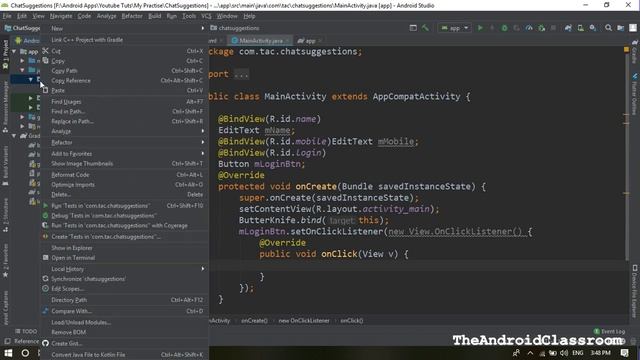Click the Search Everywhere magnifier icon
The image size is (640, 360).
(x=608, y=28)
